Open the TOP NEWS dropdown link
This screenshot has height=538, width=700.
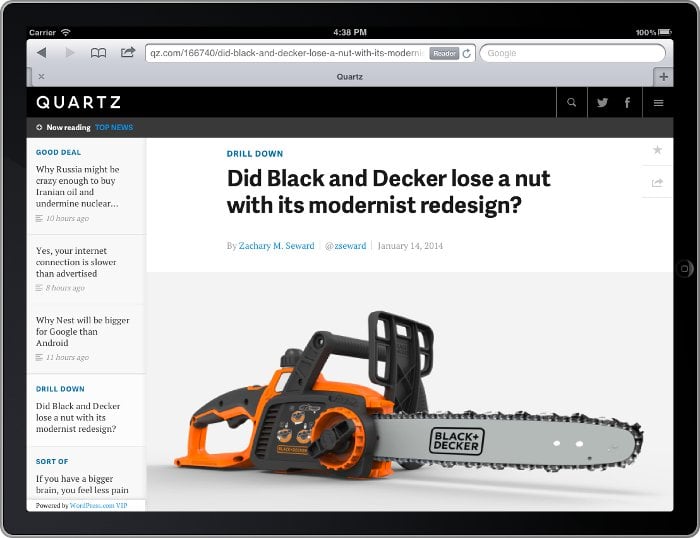point(114,127)
